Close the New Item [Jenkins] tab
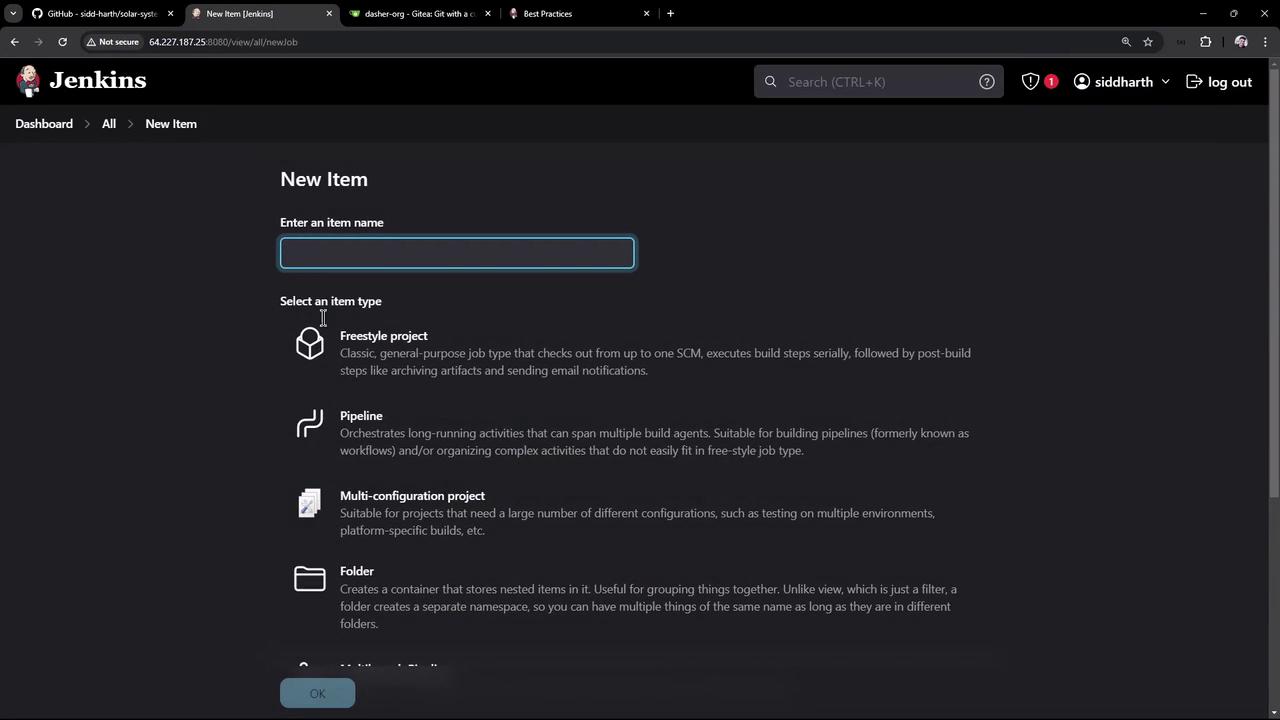Screen dimensions: 1280x720 coord(329,14)
